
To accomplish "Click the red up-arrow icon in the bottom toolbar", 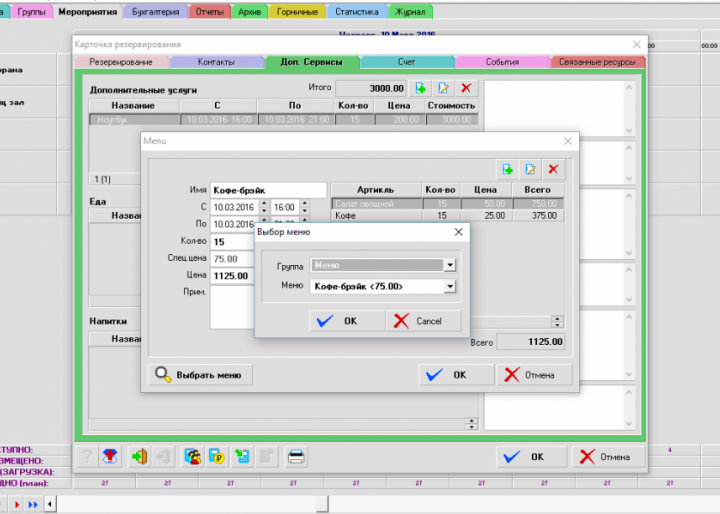I will click(110, 457).
